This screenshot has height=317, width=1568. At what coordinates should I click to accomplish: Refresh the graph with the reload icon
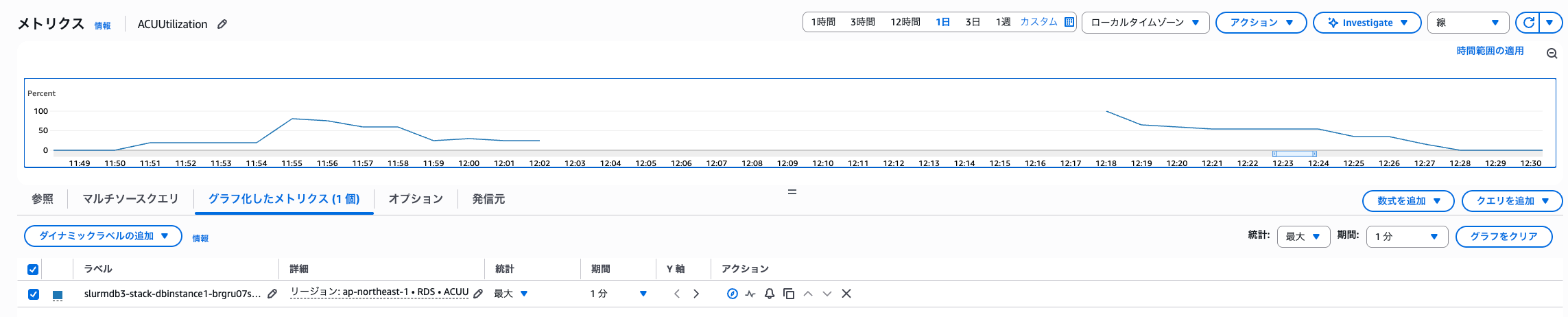click(1528, 23)
